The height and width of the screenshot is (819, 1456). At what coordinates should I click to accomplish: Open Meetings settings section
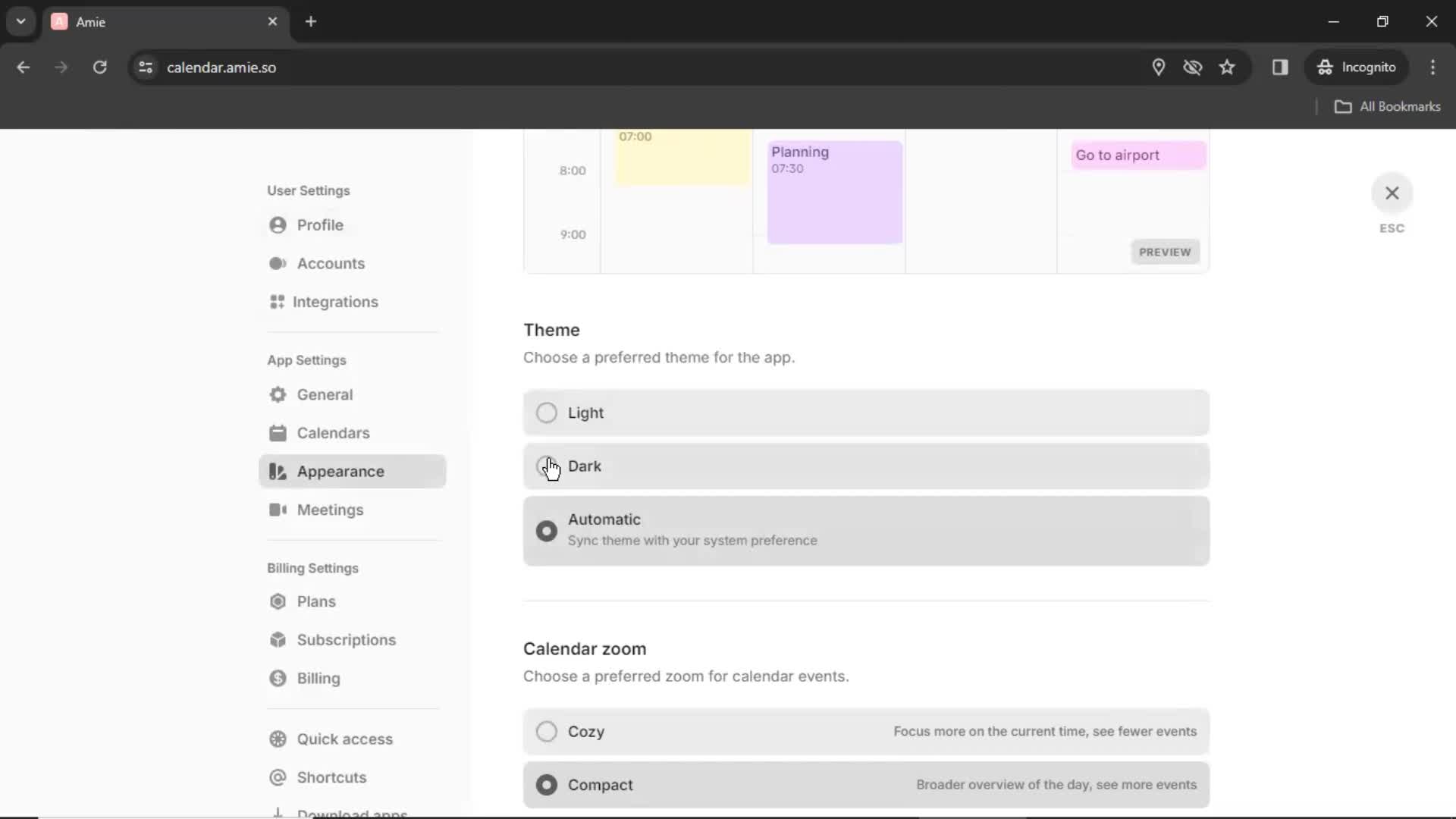[x=330, y=510]
